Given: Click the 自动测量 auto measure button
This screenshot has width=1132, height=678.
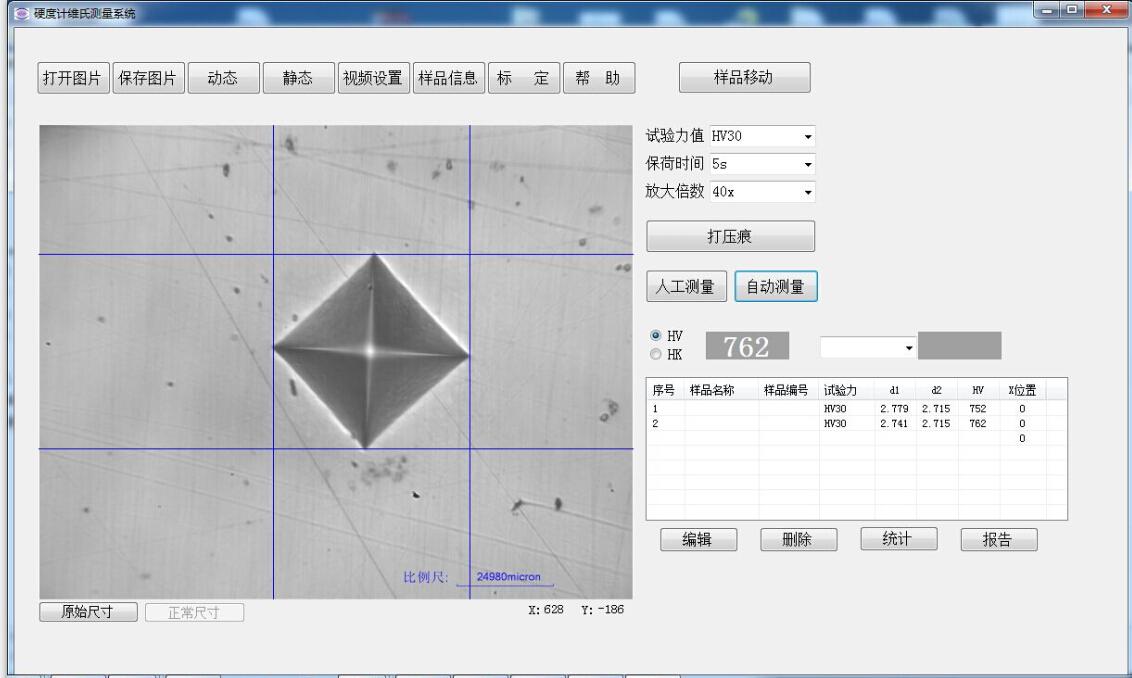Looking at the screenshot, I should tap(776, 287).
